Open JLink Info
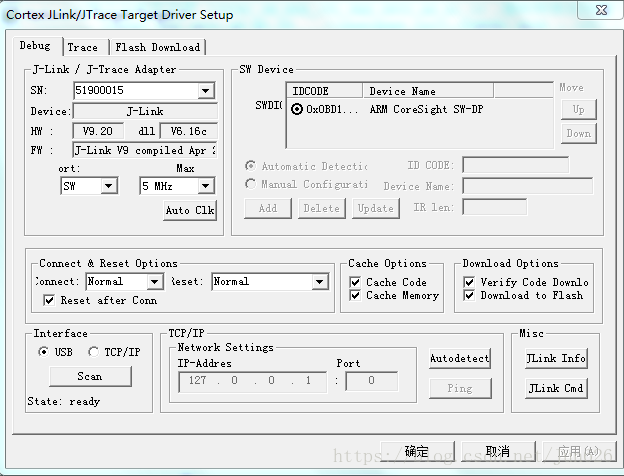The height and width of the screenshot is (476, 624). (x=556, y=359)
